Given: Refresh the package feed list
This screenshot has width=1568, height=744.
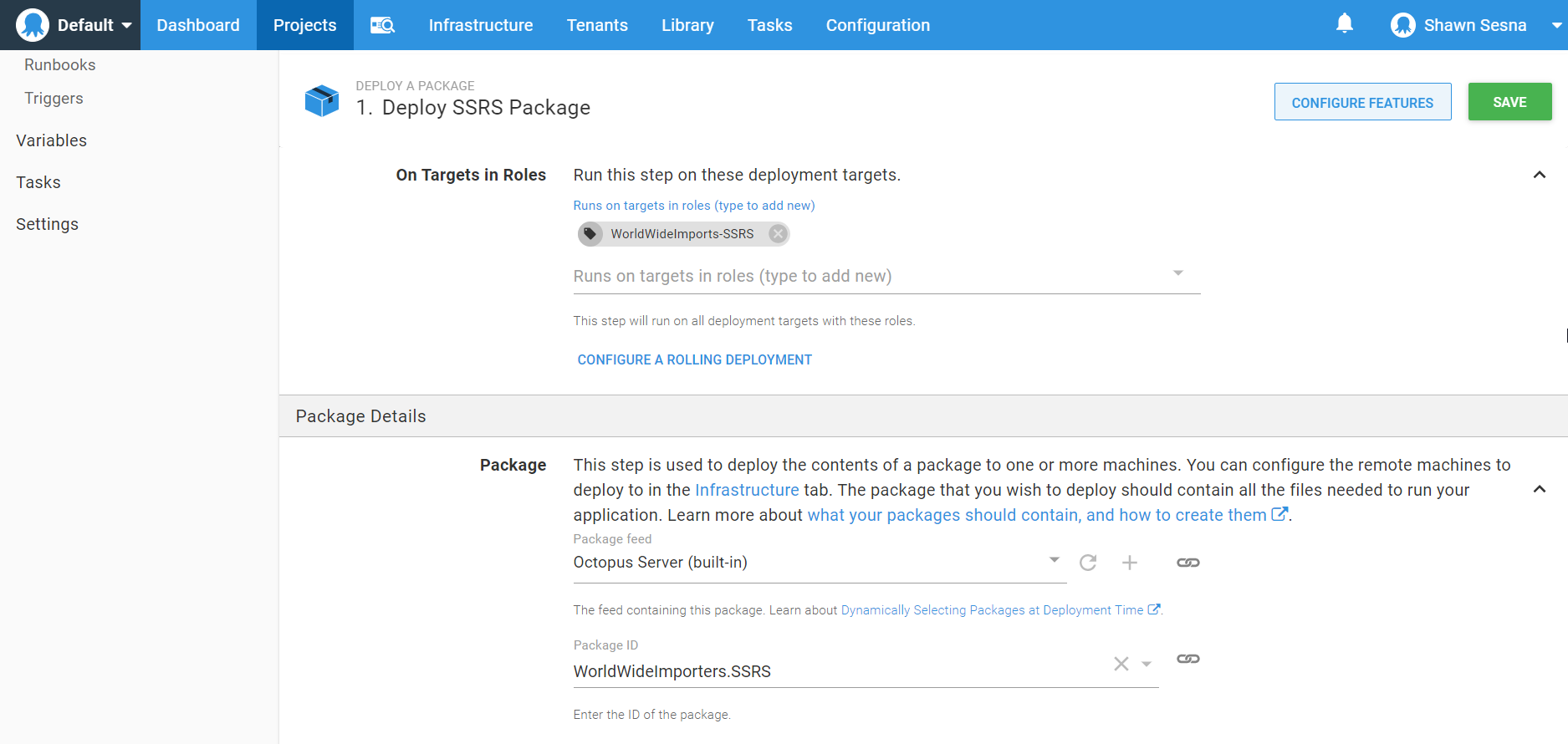Looking at the screenshot, I should (1087, 563).
